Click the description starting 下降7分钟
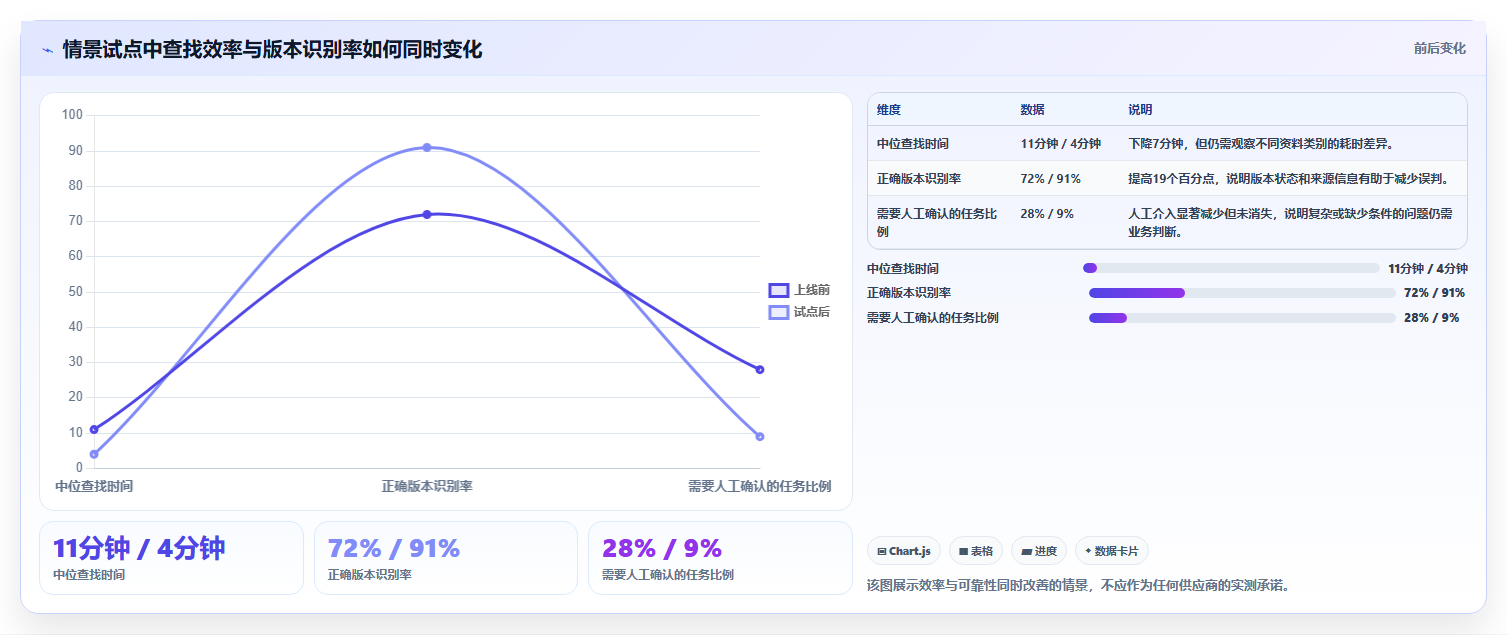The image size is (1507, 635). point(1261,144)
